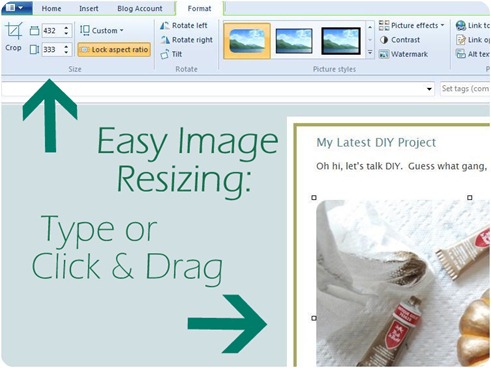Expand the picture styles gallery
The width and height of the screenshot is (491, 368).
(370, 53)
